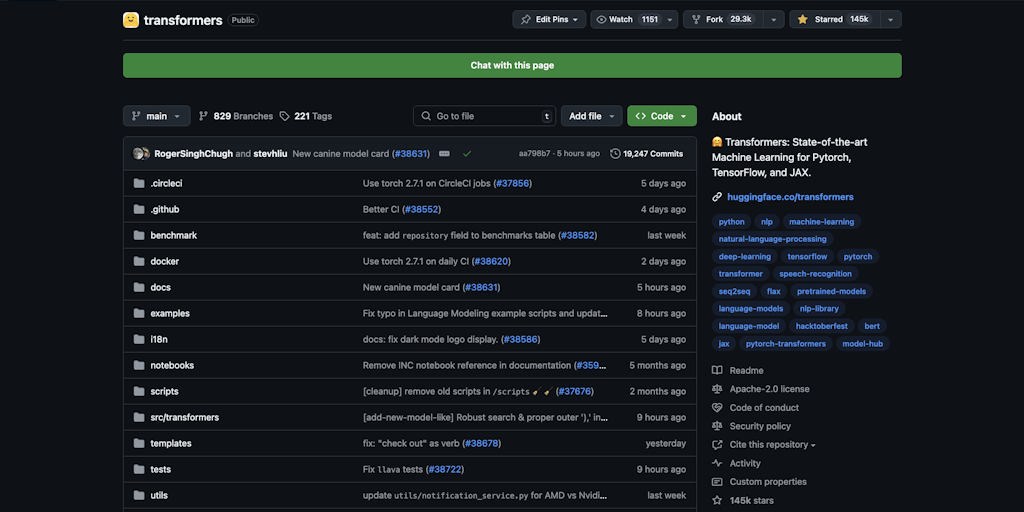Click the scripts folder icon
The width and height of the screenshot is (1024, 512).
(x=139, y=391)
